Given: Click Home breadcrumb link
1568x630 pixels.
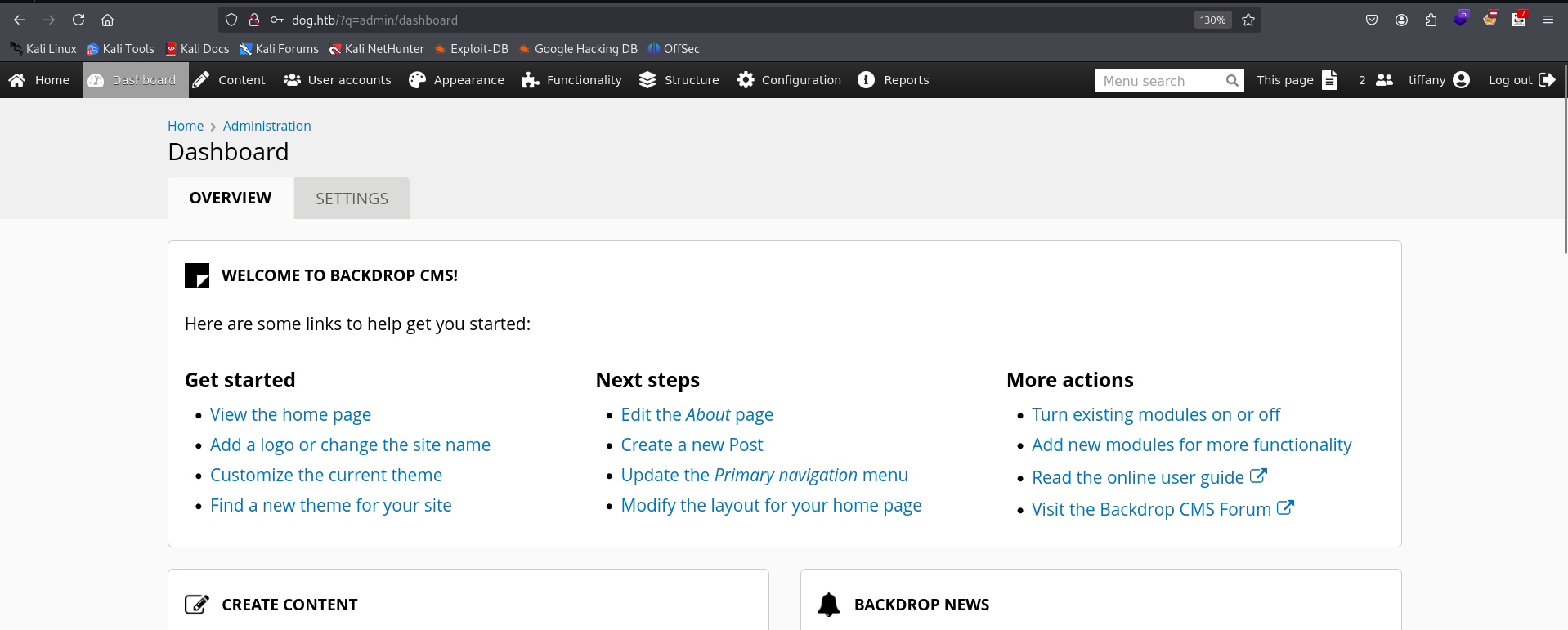Looking at the screenshot, I should (x=186, y=126).
